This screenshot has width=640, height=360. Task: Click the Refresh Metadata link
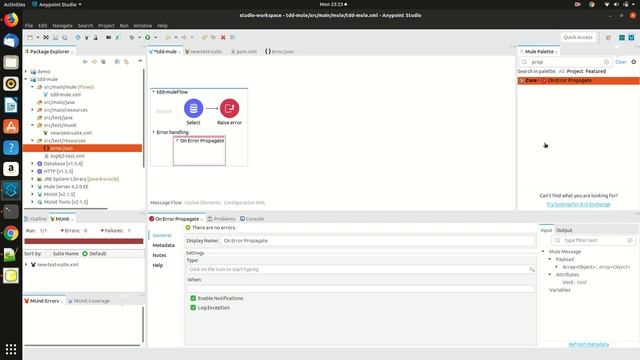pyautogui.click(x=589, y=344)
